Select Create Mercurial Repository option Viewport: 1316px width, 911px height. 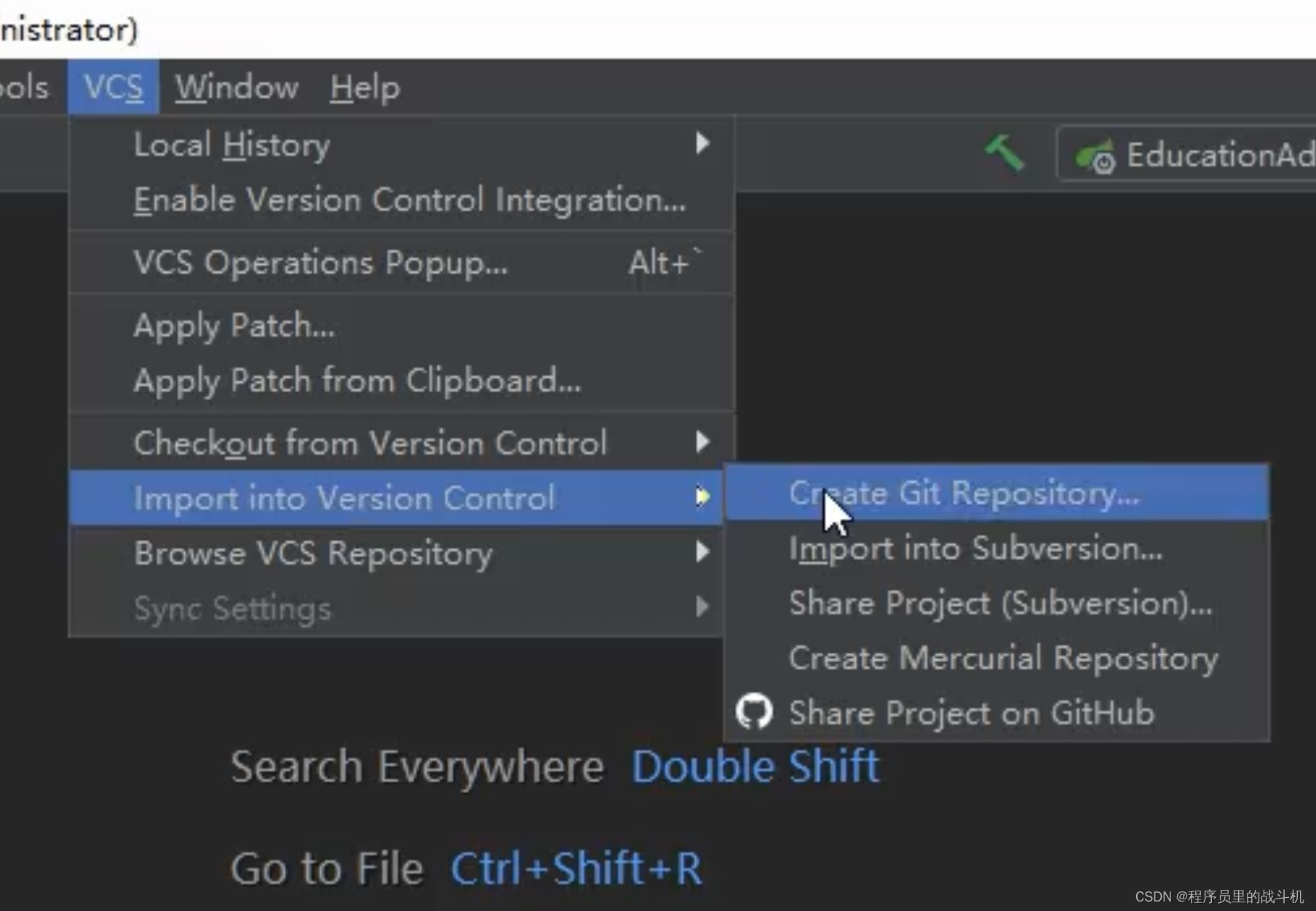[997, 659]
